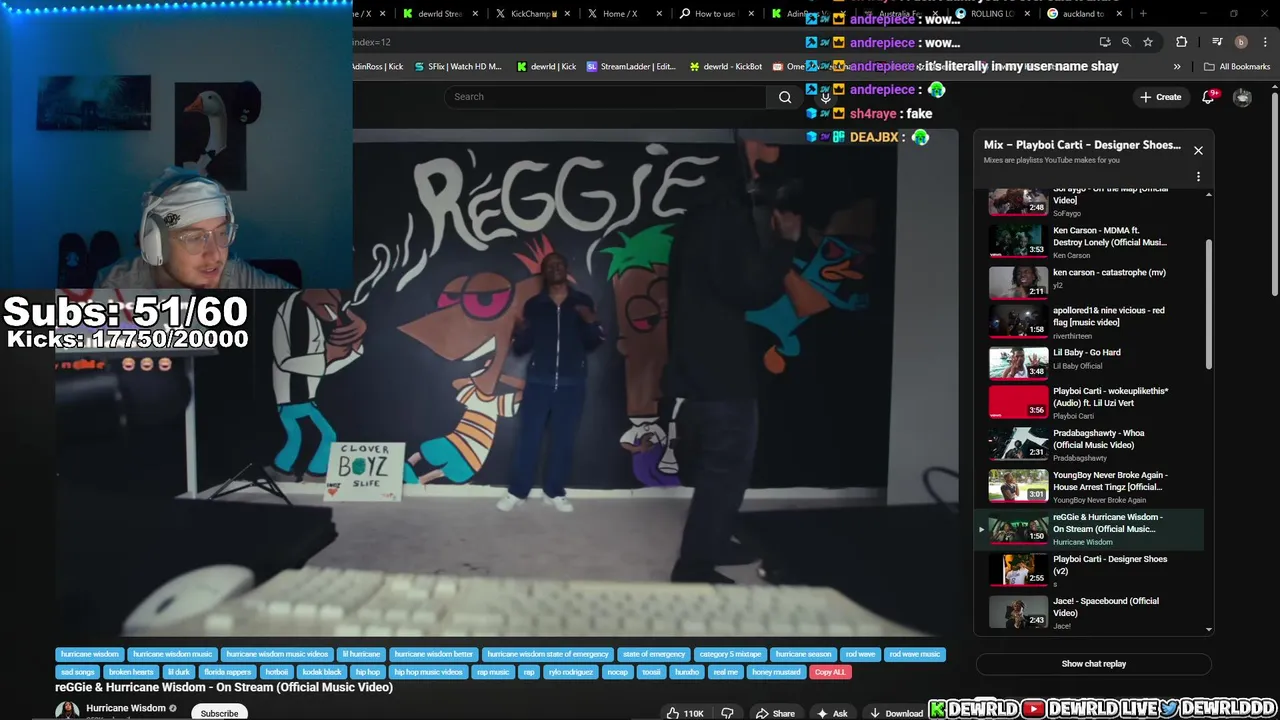Open the Chrome zoom magnifier in address bar
Viewport: 1280px width, 720px height.
(1126, 42)
